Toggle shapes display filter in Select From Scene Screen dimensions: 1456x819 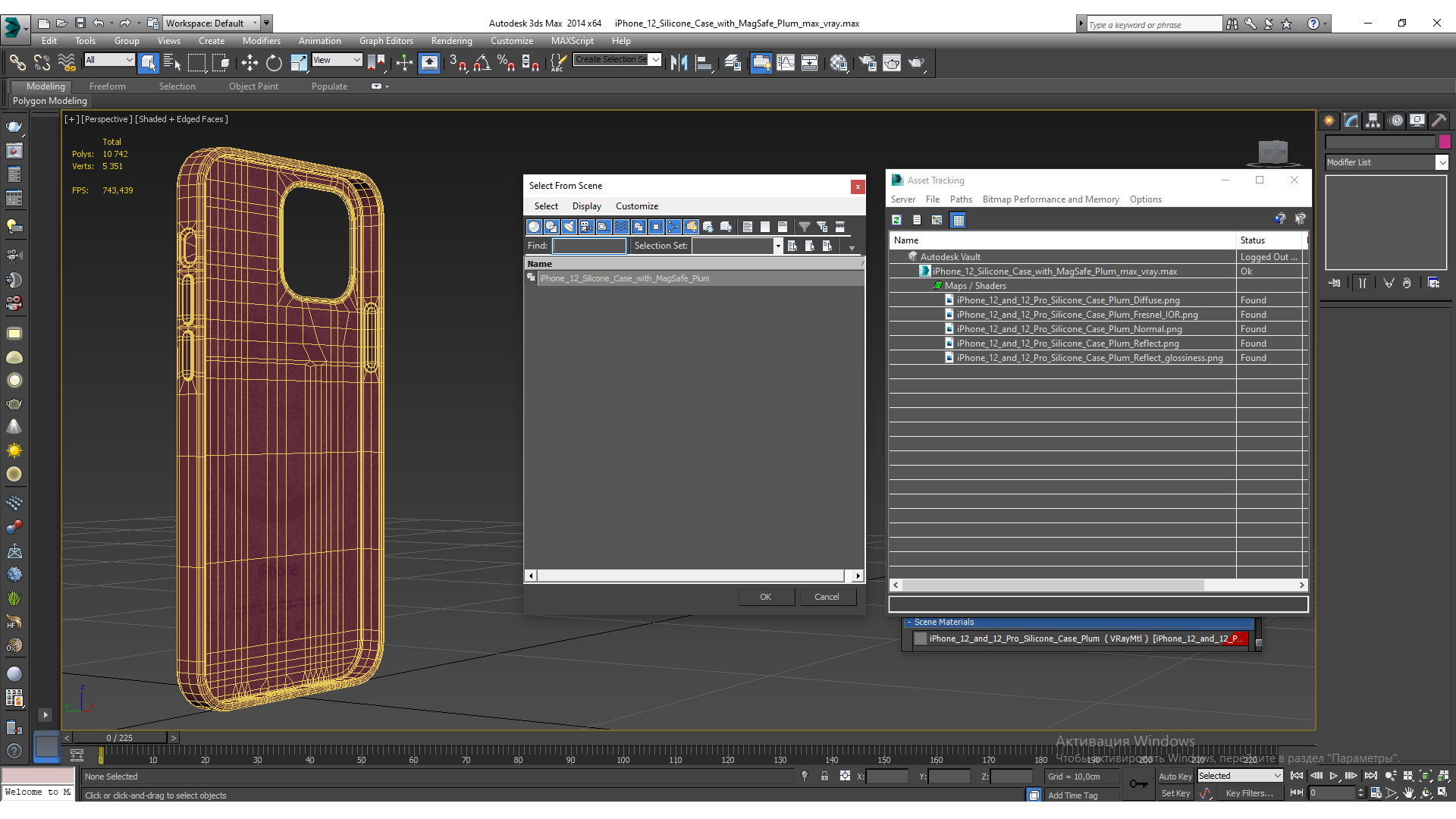coord(551,227)
